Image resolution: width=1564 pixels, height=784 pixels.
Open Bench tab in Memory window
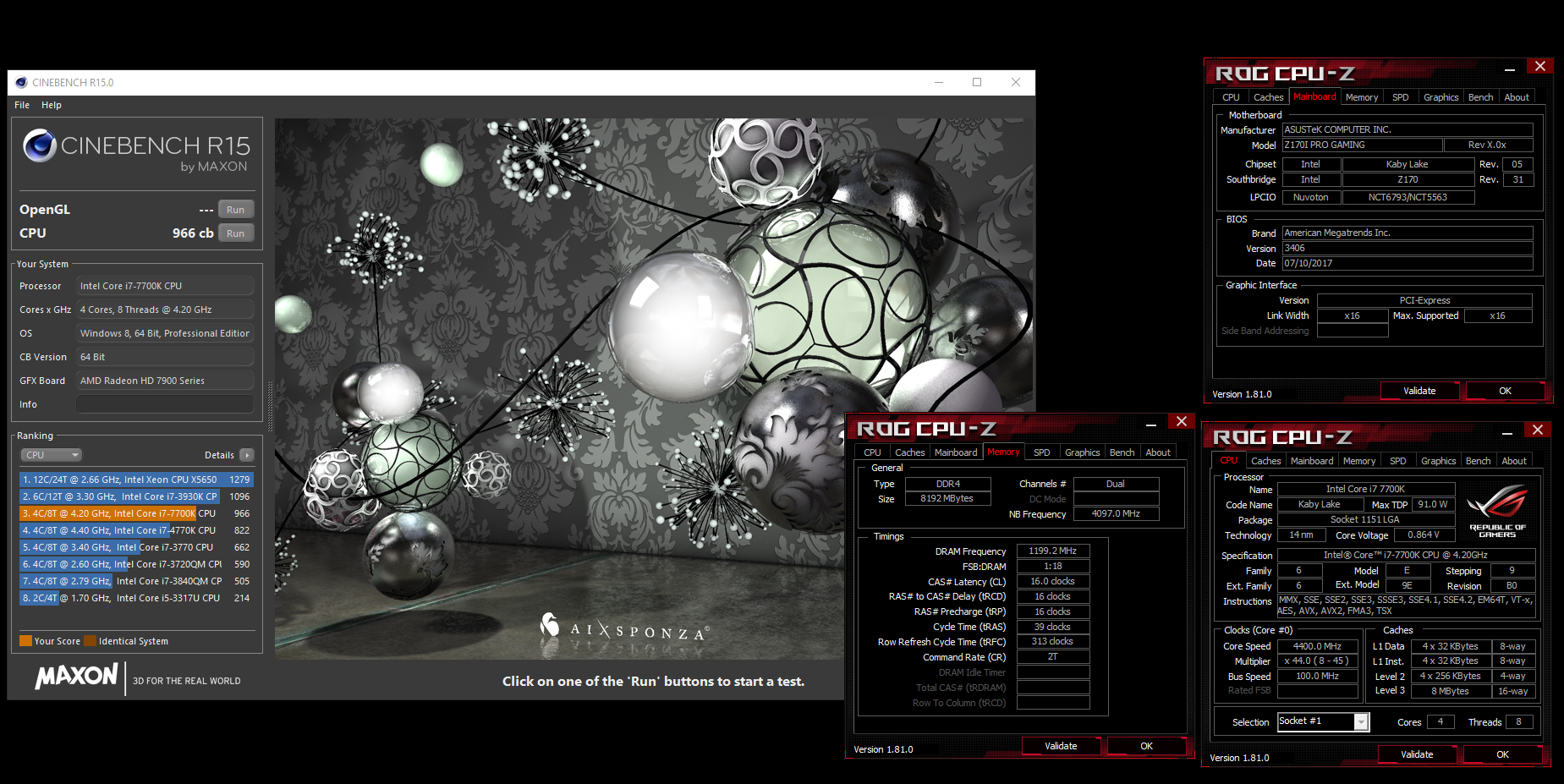(1122, 452)
